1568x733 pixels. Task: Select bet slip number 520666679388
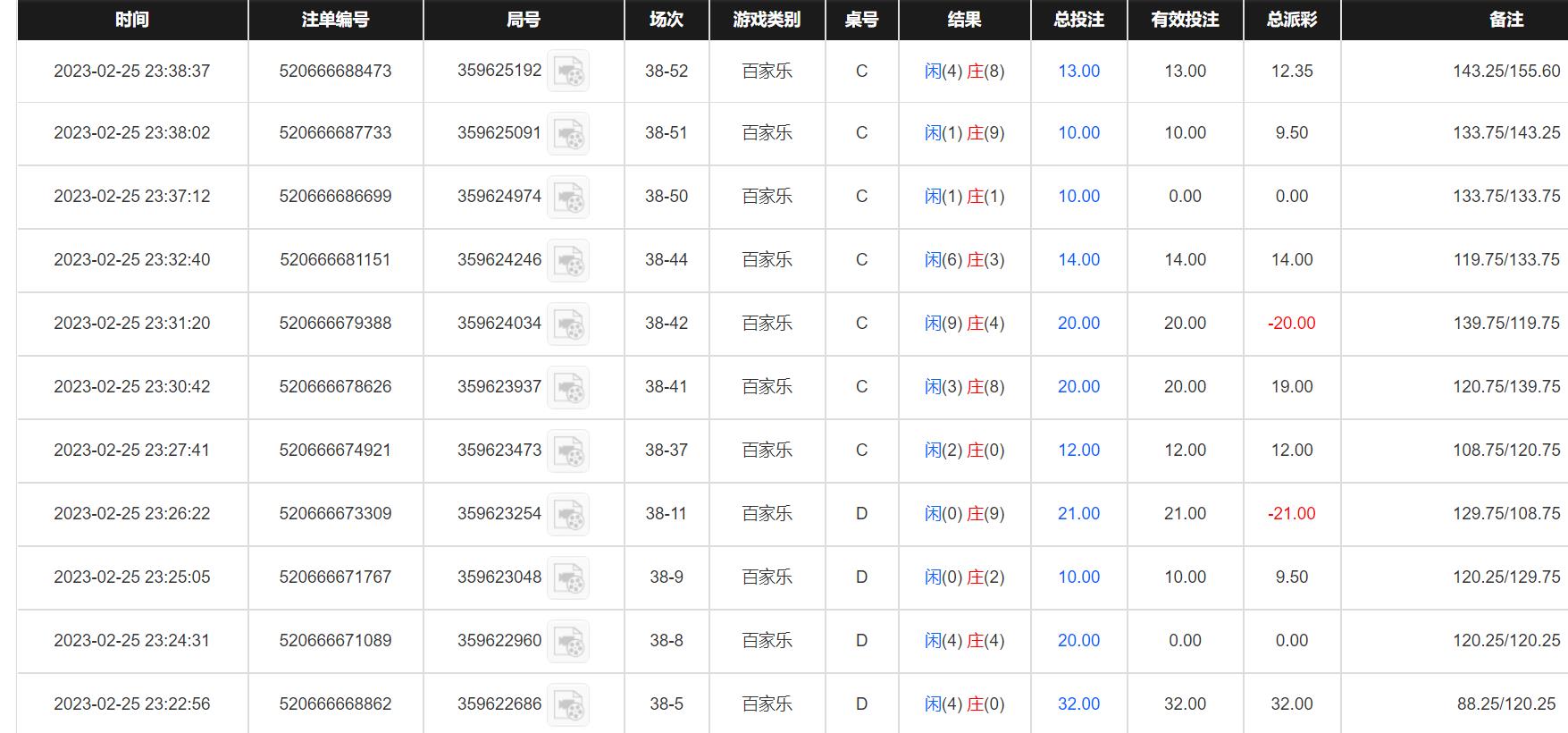[x=335, y=323]
